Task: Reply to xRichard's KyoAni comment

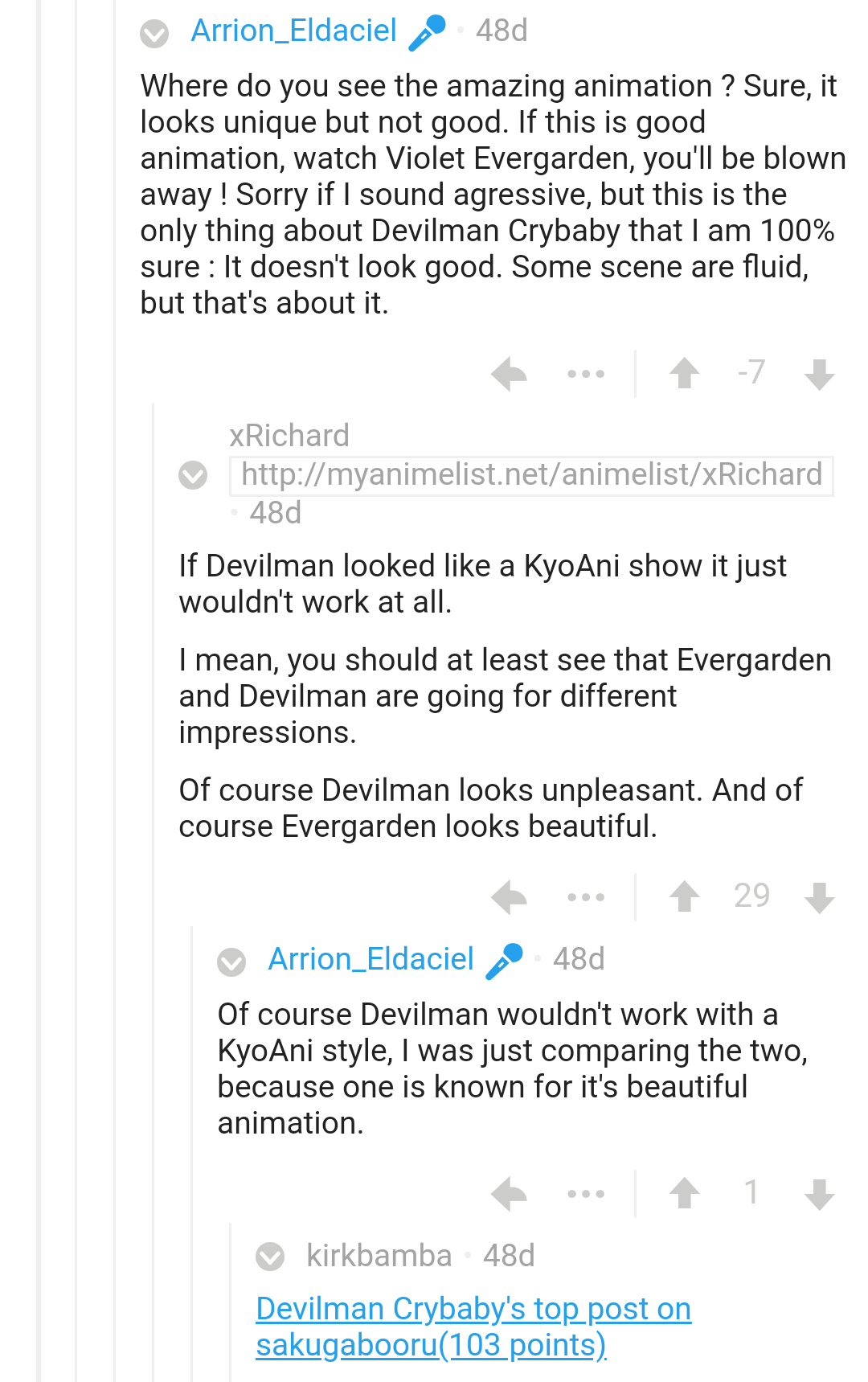Action: click(509, 897)
